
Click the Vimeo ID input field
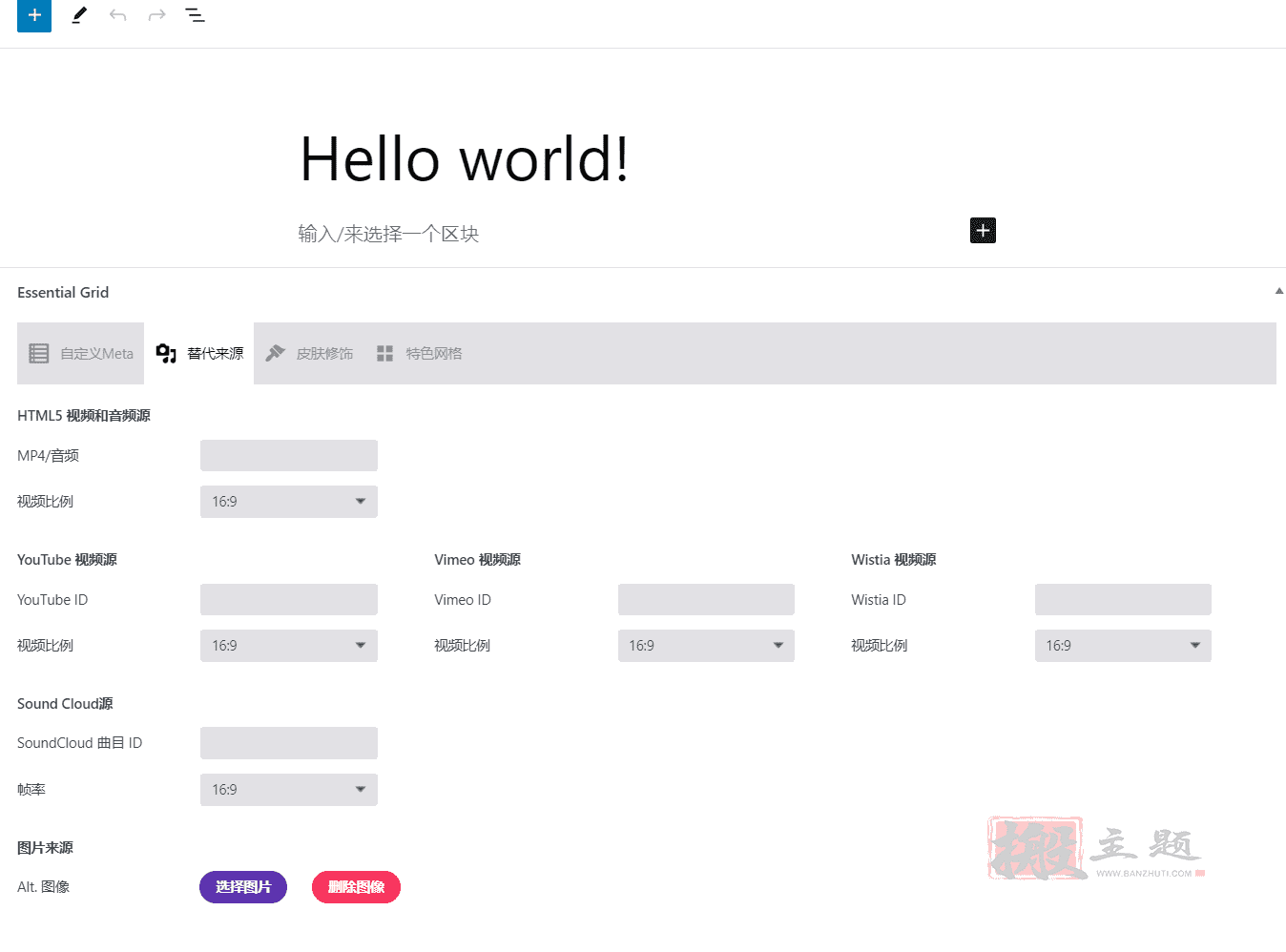[706, 599]
